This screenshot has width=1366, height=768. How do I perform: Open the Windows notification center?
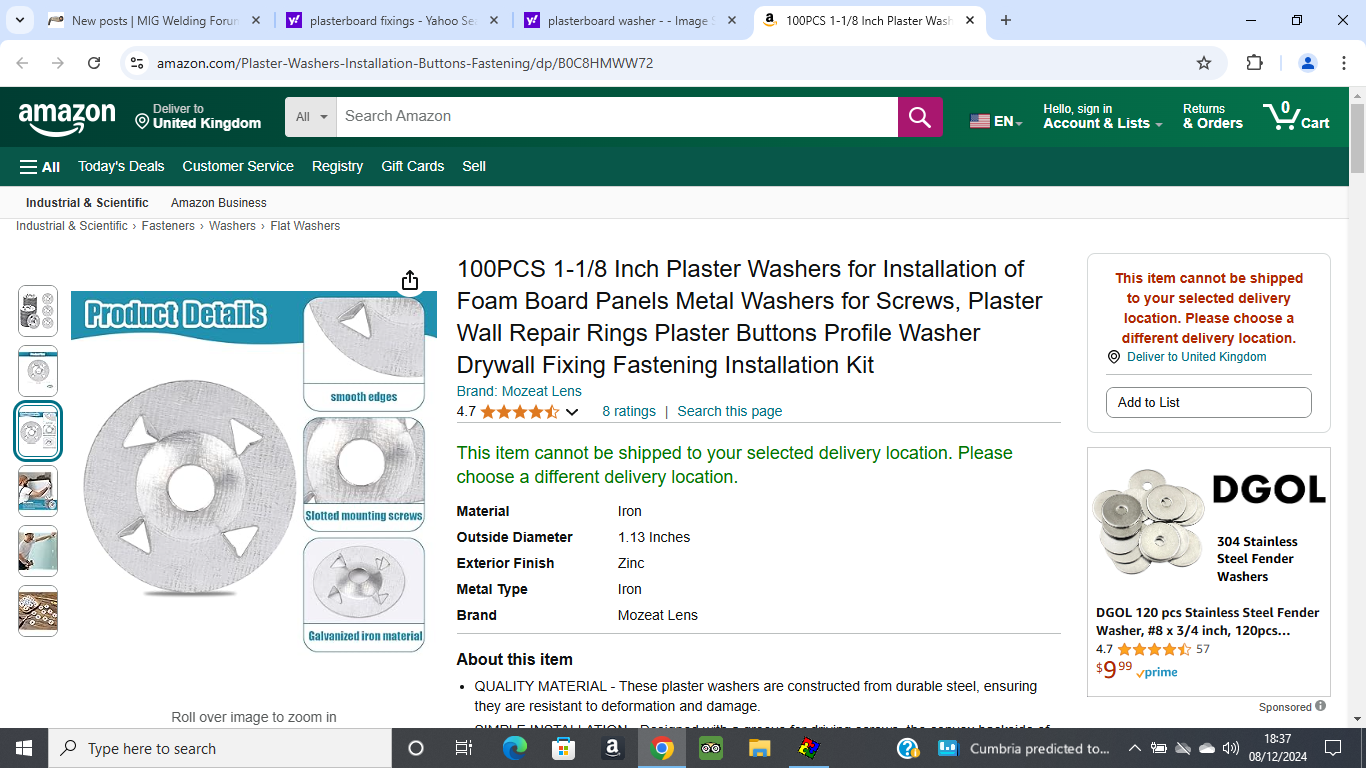pos(1332,748)
